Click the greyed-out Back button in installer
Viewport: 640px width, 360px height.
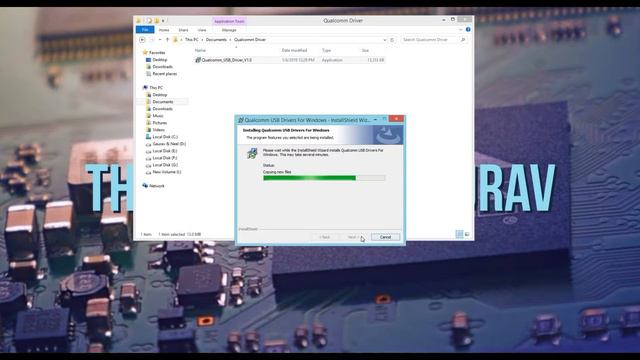pos(324,237)
